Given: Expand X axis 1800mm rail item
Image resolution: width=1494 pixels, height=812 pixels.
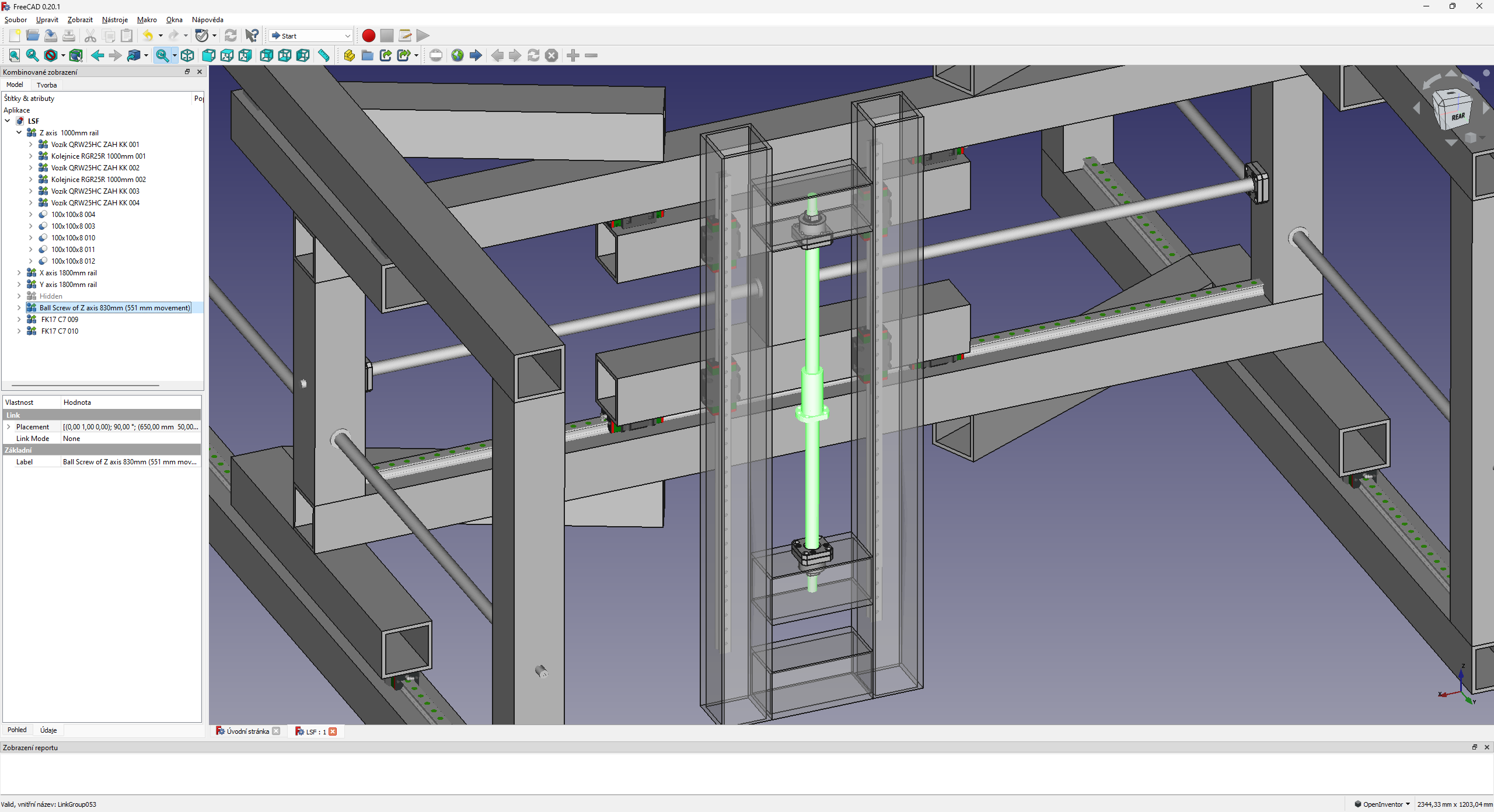Looking at the screenshot, I should point(19,272).
